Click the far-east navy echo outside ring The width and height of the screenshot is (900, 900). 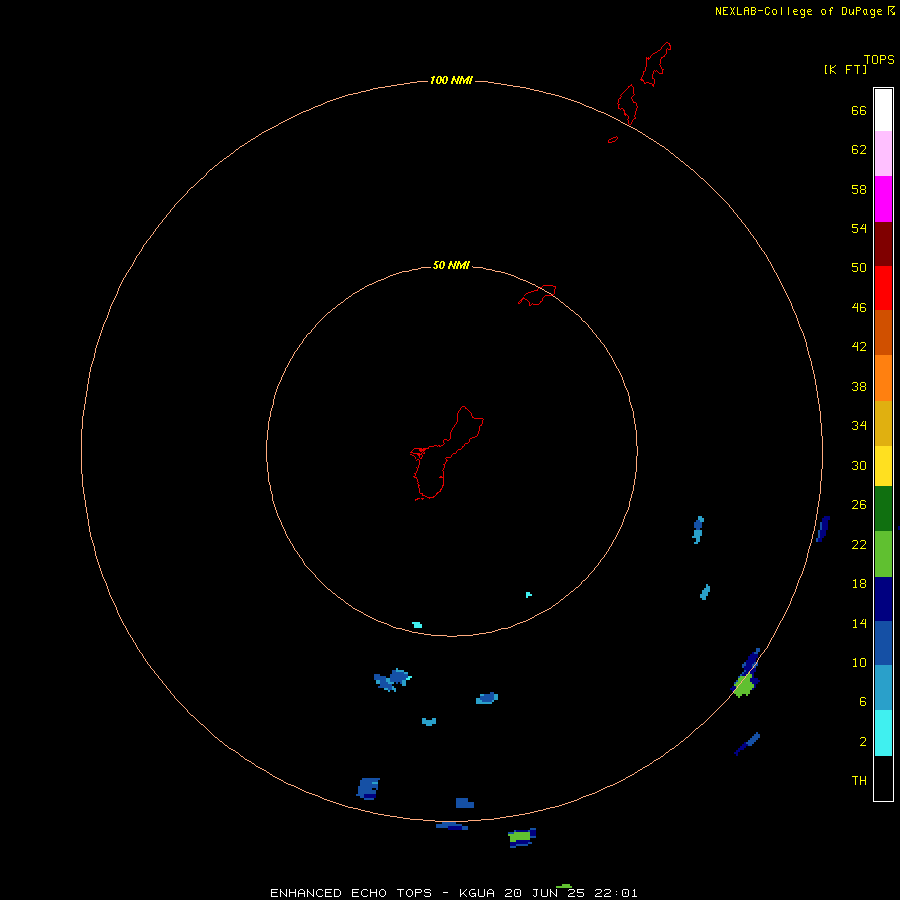(823, 529)
